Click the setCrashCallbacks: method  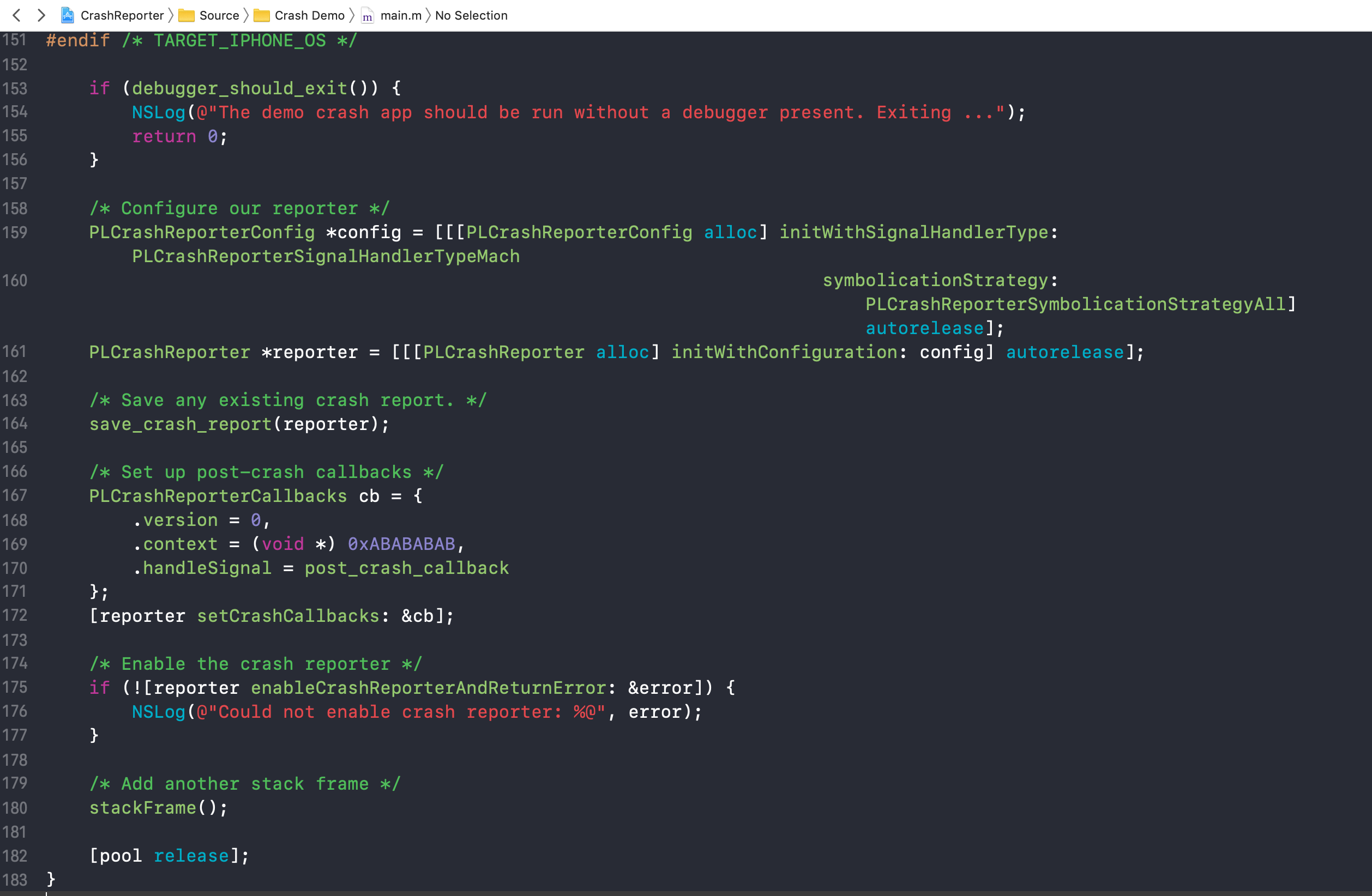(x=293, y=616)
